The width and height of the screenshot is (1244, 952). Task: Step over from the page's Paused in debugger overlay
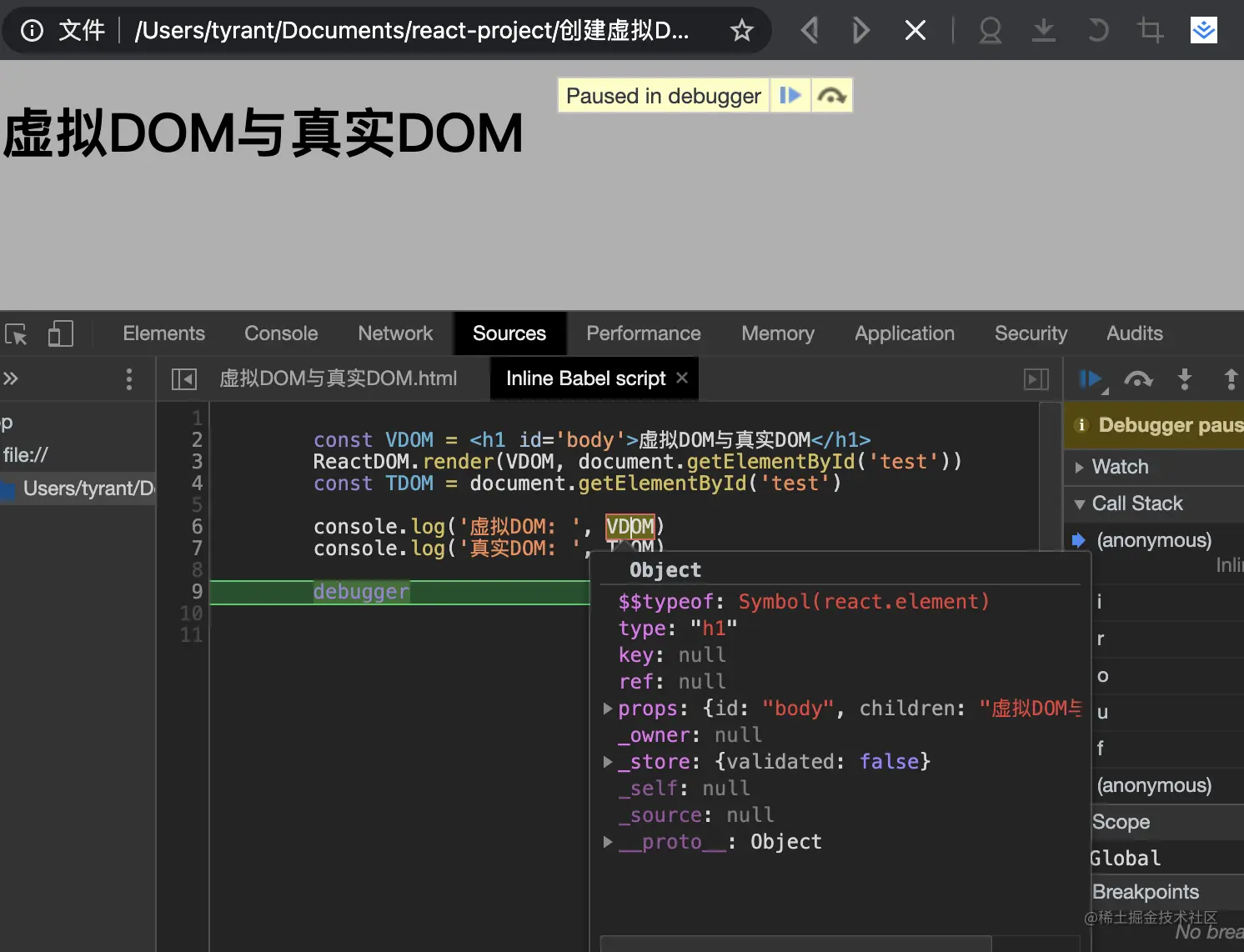coord(831,96)
